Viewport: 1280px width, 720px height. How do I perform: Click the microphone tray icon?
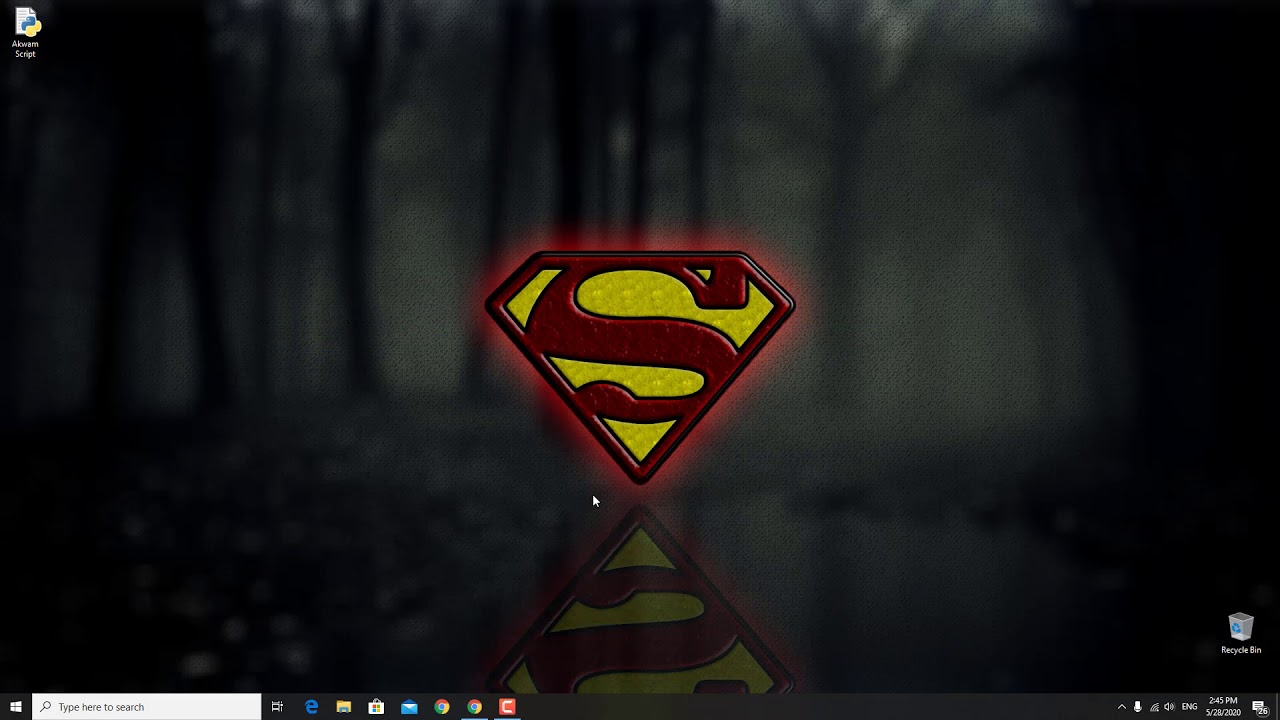pyautogui.click(x=1138, y=707)
